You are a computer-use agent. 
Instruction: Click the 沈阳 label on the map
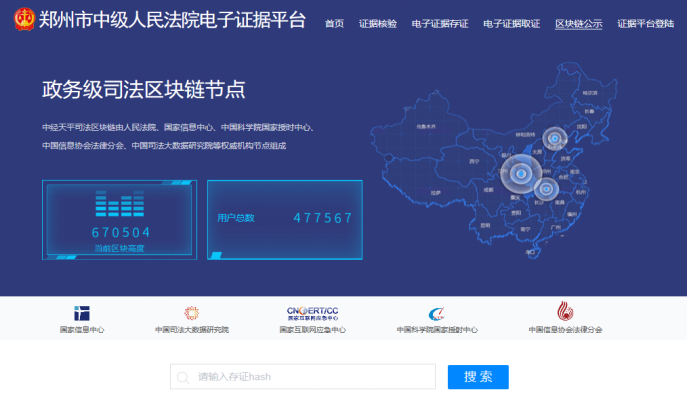pos(582,126)
